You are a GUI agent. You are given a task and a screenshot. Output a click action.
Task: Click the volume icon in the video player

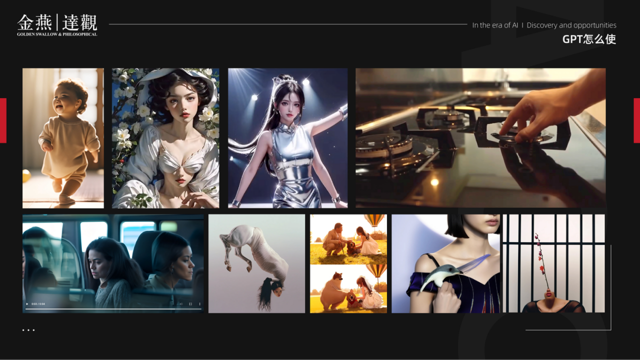tap(181, 304)
